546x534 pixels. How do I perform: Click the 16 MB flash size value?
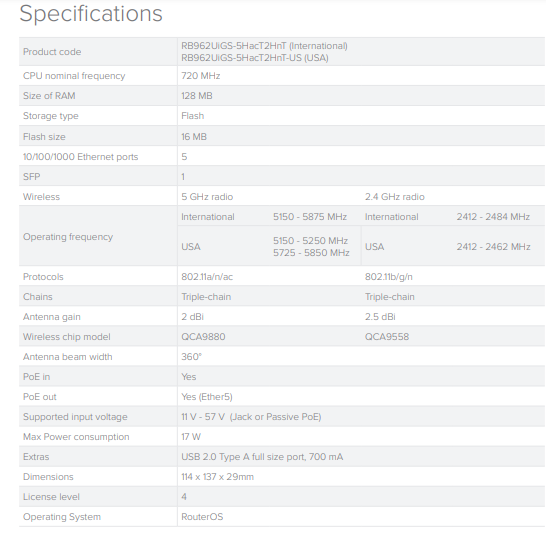pos(194,137)
